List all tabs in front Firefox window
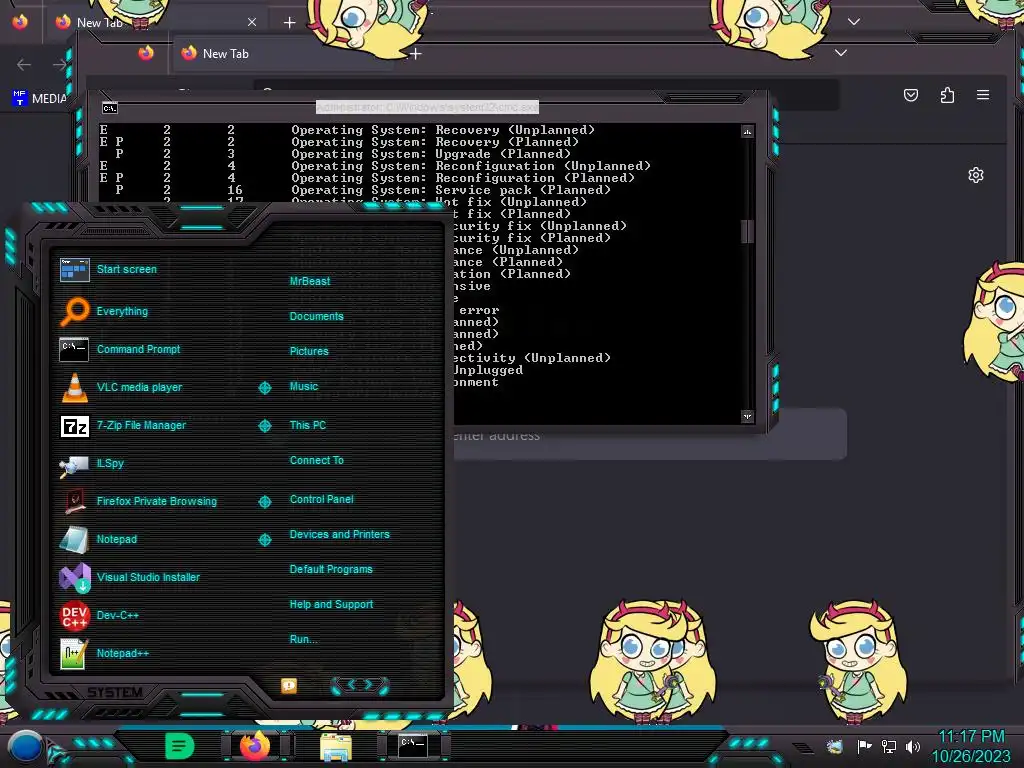Screen dimensions: 1024x768 coord(841,53)
